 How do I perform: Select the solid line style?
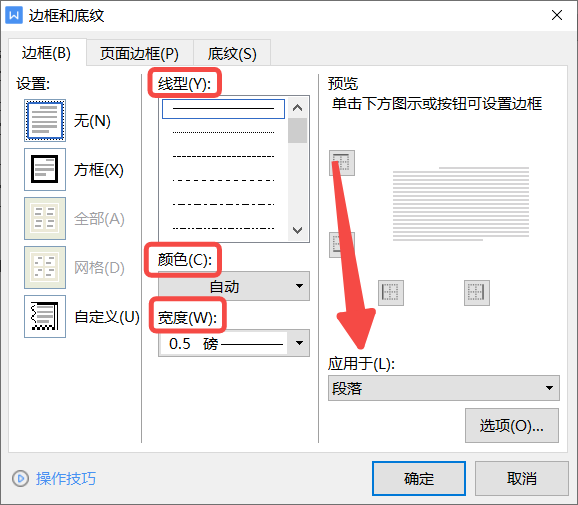click(x=223, y=109)
